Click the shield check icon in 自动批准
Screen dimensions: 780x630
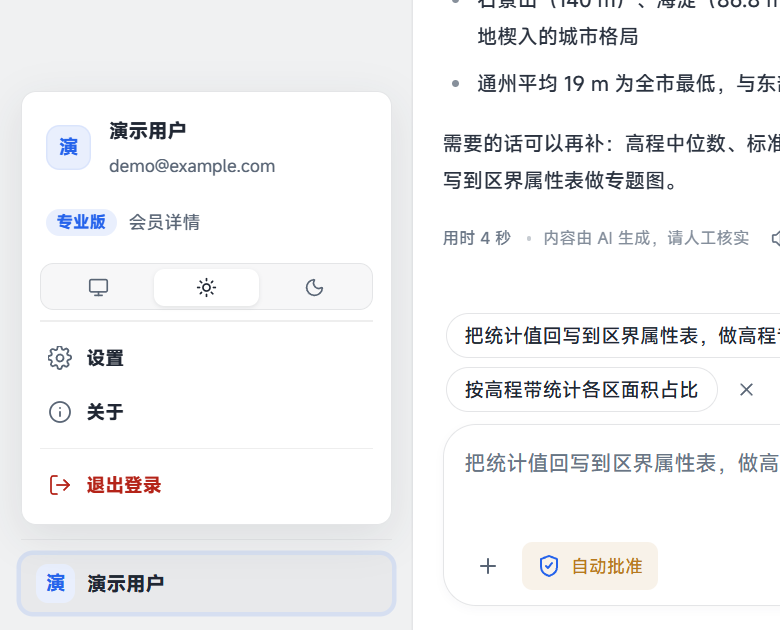click(x=549, y=566)
